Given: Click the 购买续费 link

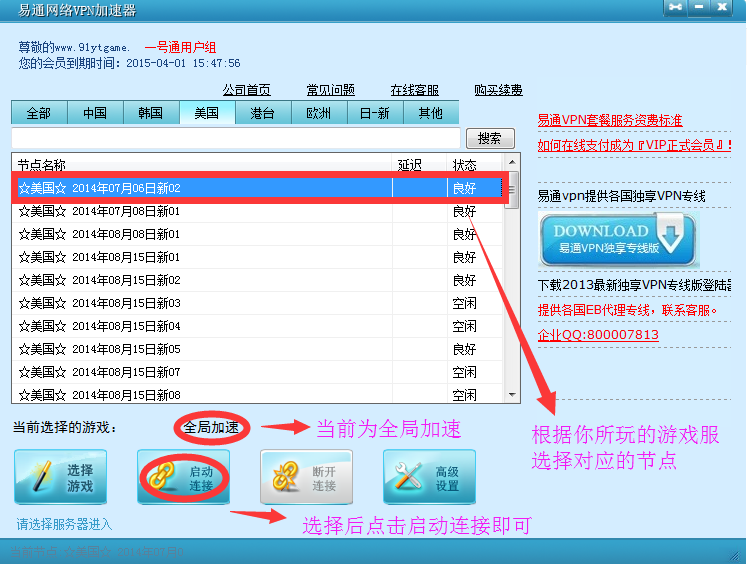Looking at the screenshot, I should 498,90.
